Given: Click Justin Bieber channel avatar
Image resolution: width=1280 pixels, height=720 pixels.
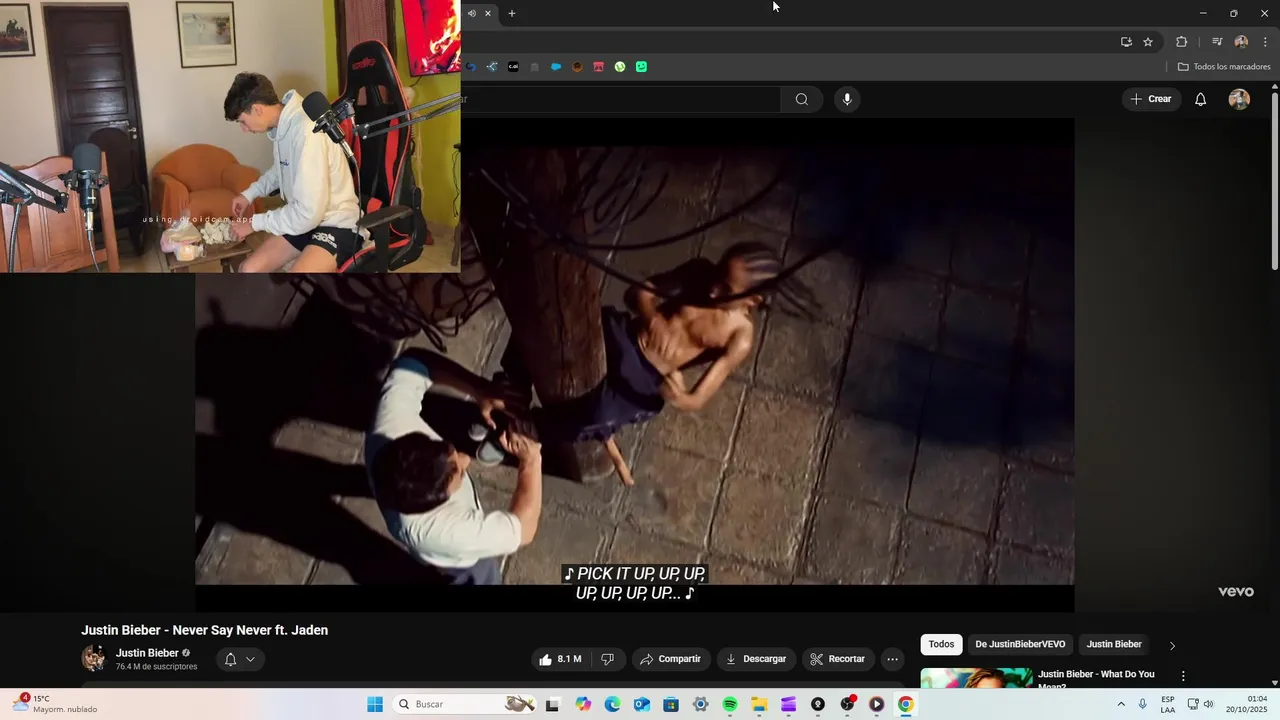Looking at the screenshot, I should point(94,658).
